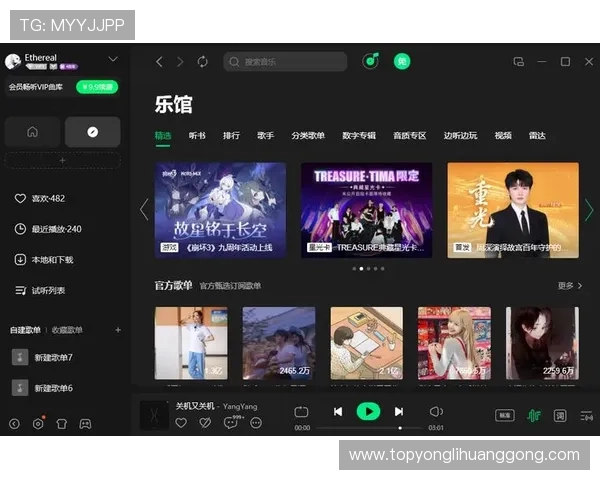Open the green sound effects waveform icon
Viewport: 600px width, 480px height.
pos(534,415)
